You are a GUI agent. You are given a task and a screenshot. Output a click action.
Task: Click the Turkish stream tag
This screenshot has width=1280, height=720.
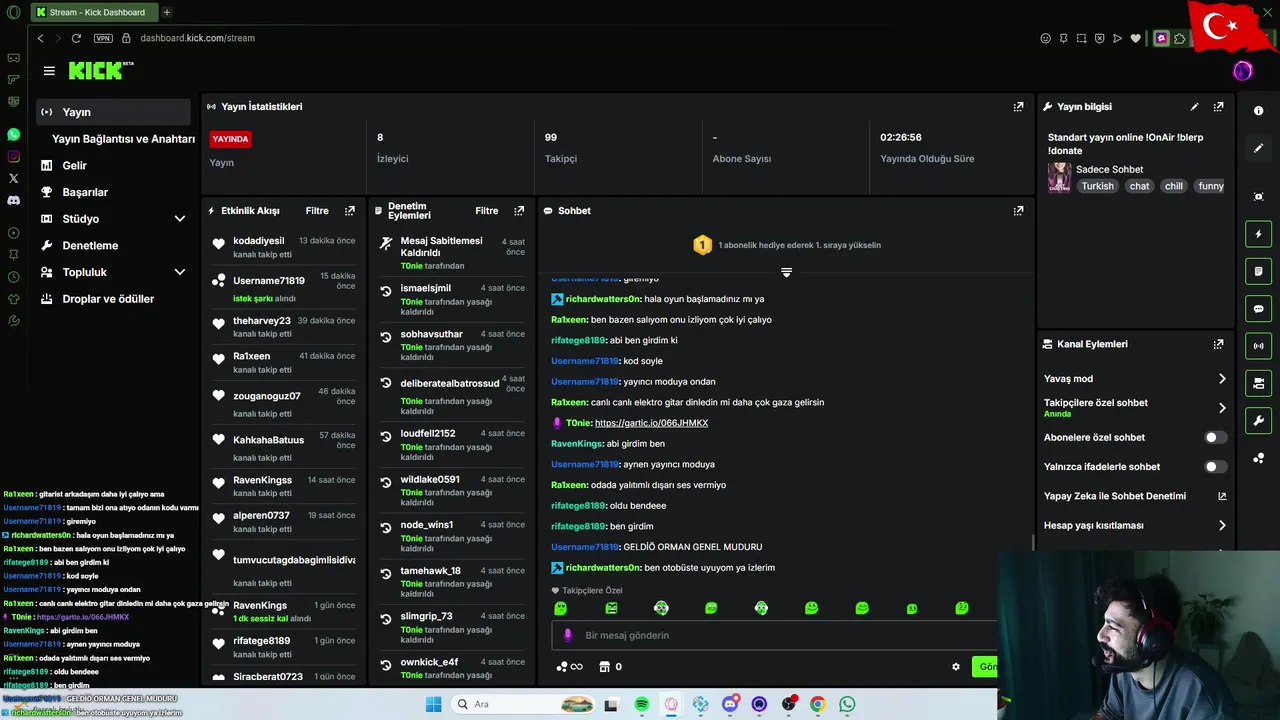1097,186
